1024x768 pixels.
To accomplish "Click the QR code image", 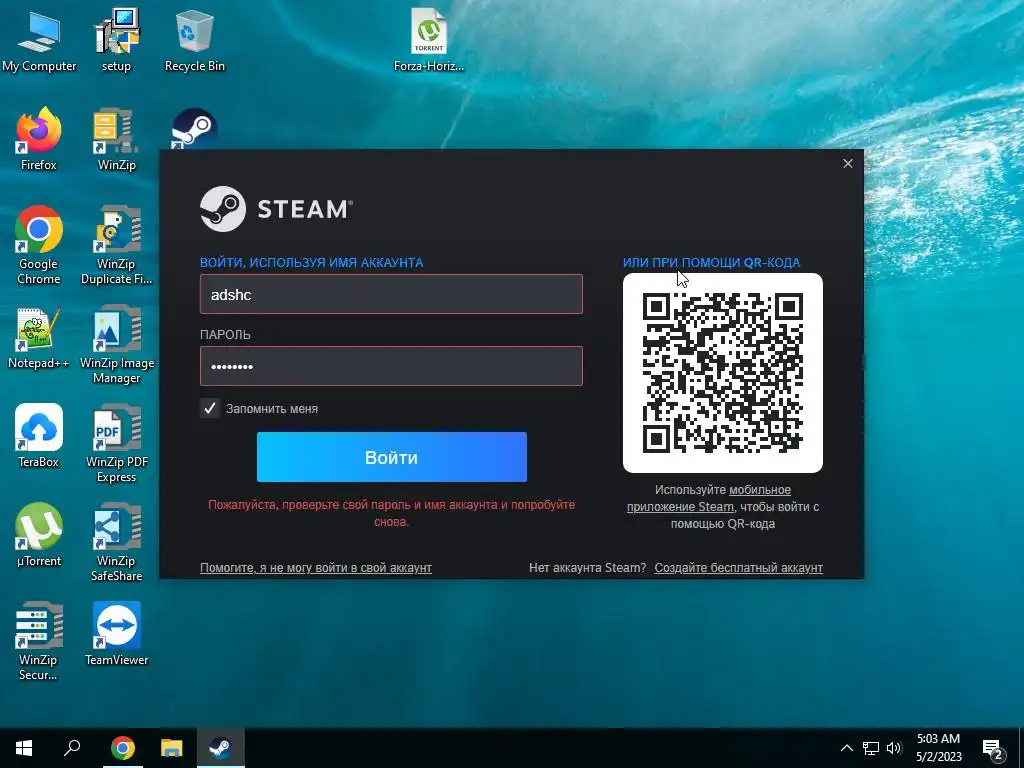I will coord(723,373).
